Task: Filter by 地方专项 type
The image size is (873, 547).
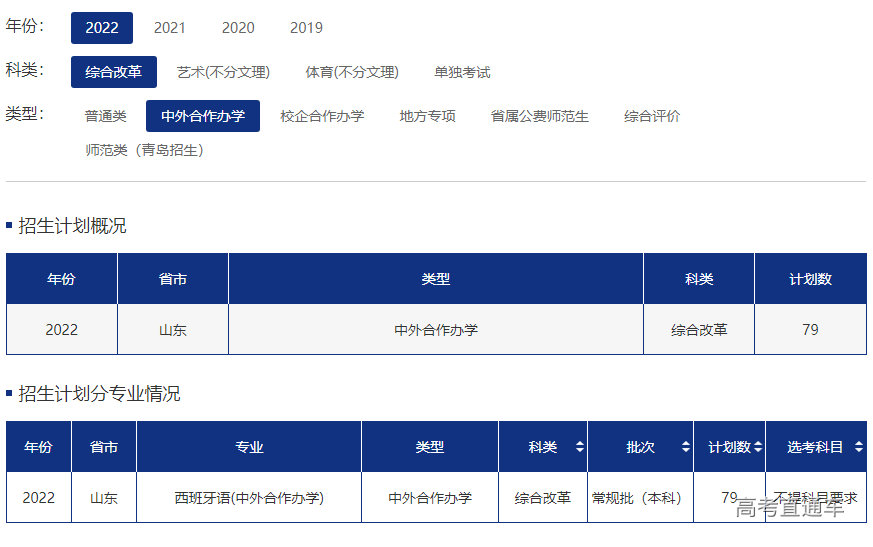Action: pos(428,116)
